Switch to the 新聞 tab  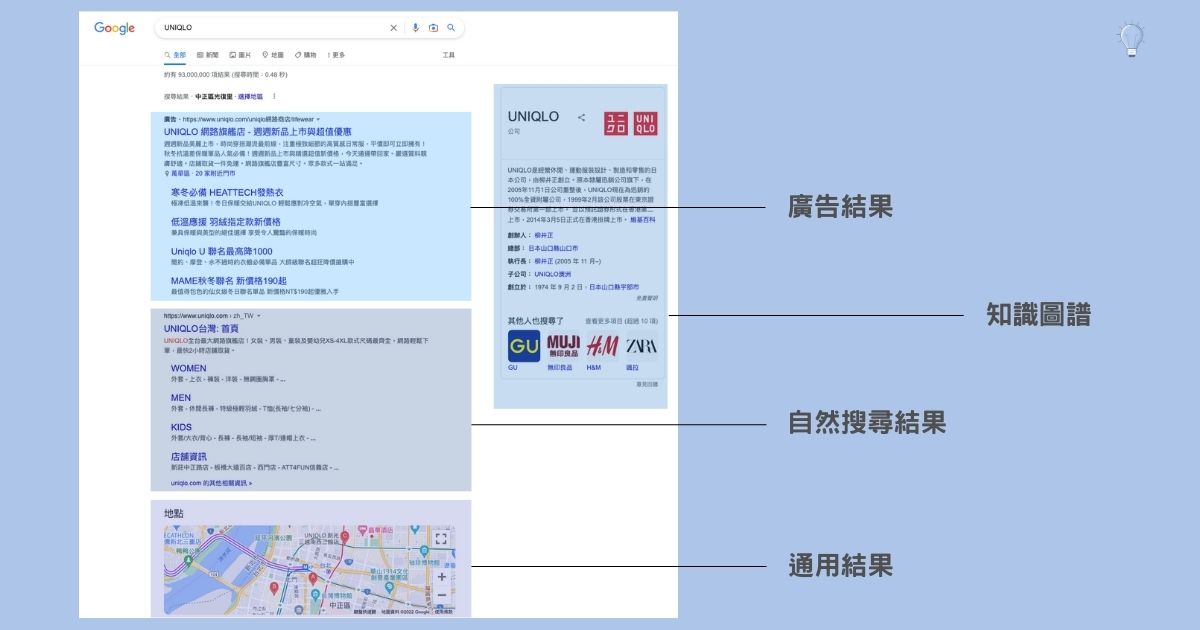pyautogui.click(x=211, y=55)
